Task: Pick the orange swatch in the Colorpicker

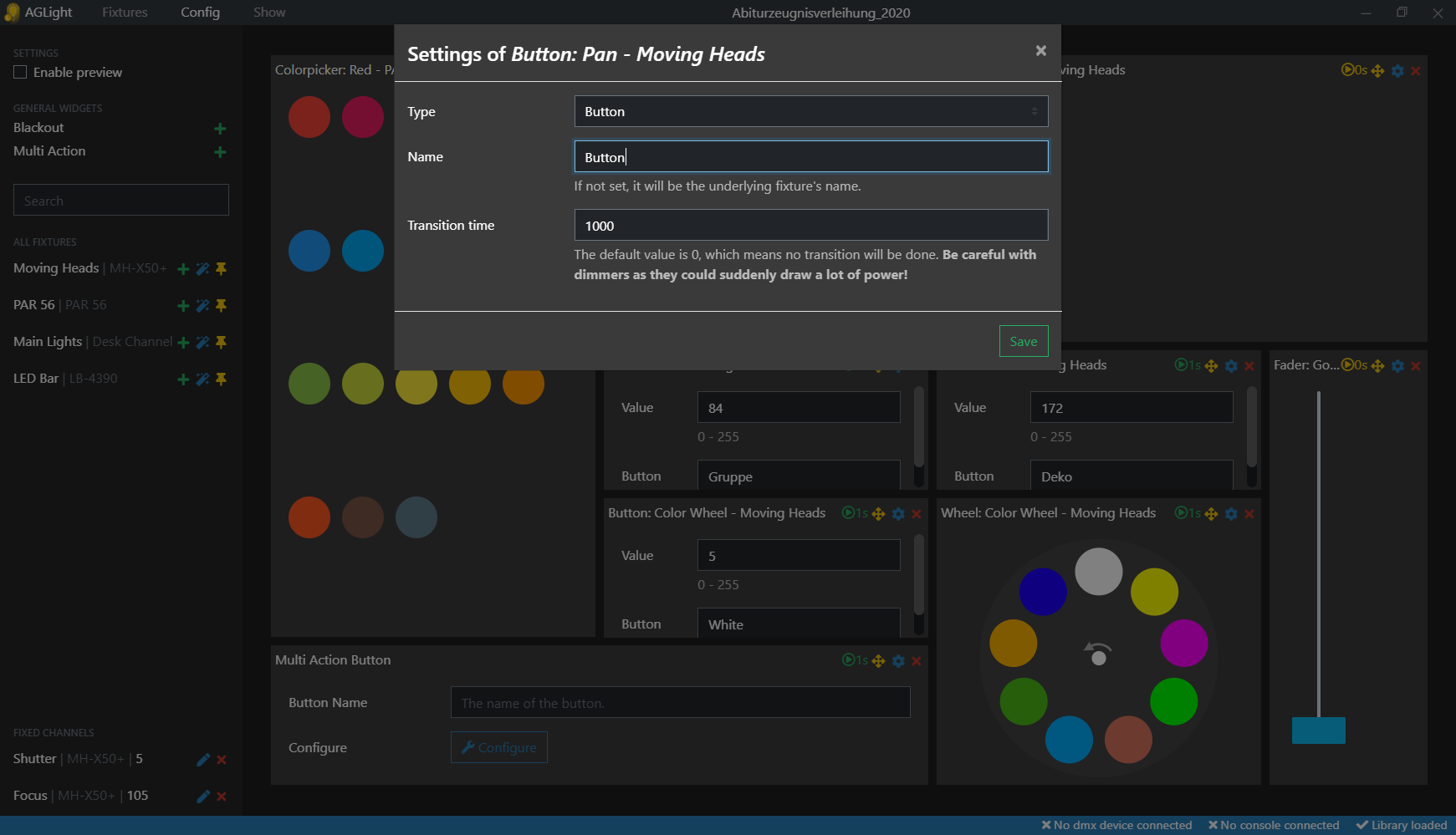Action: click(x=524, y=384)
